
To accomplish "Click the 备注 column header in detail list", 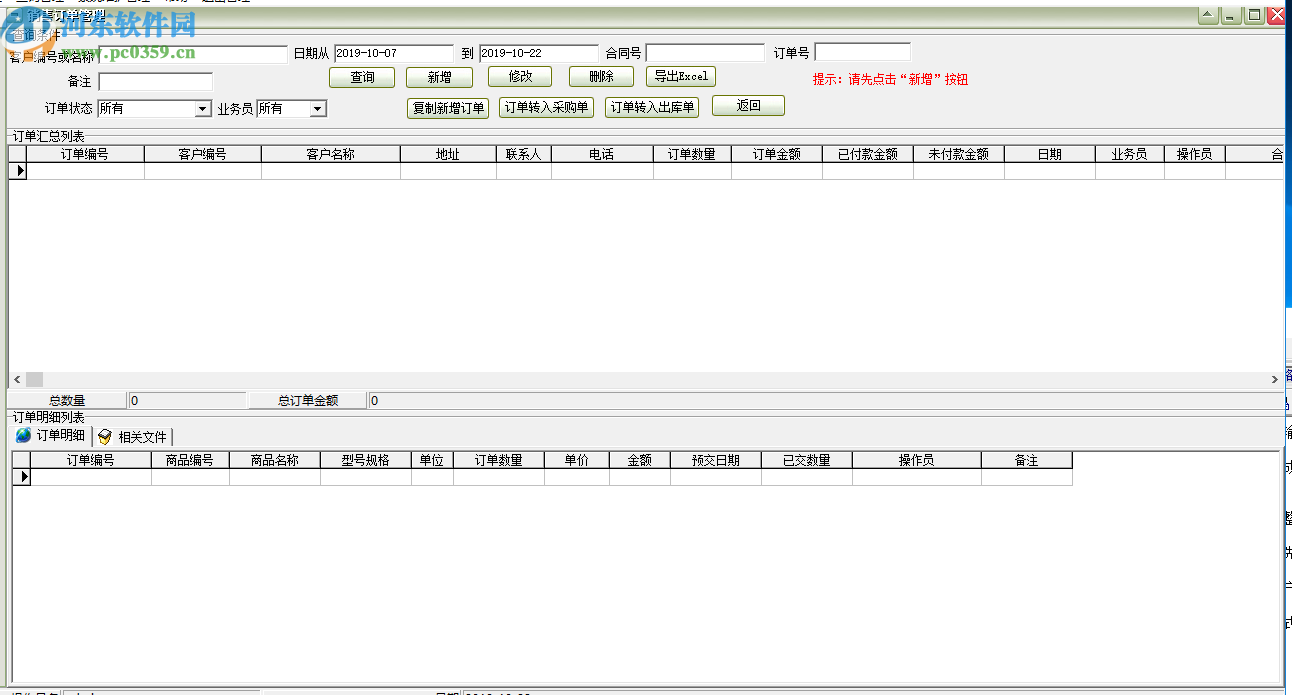I will (1027, 460).
